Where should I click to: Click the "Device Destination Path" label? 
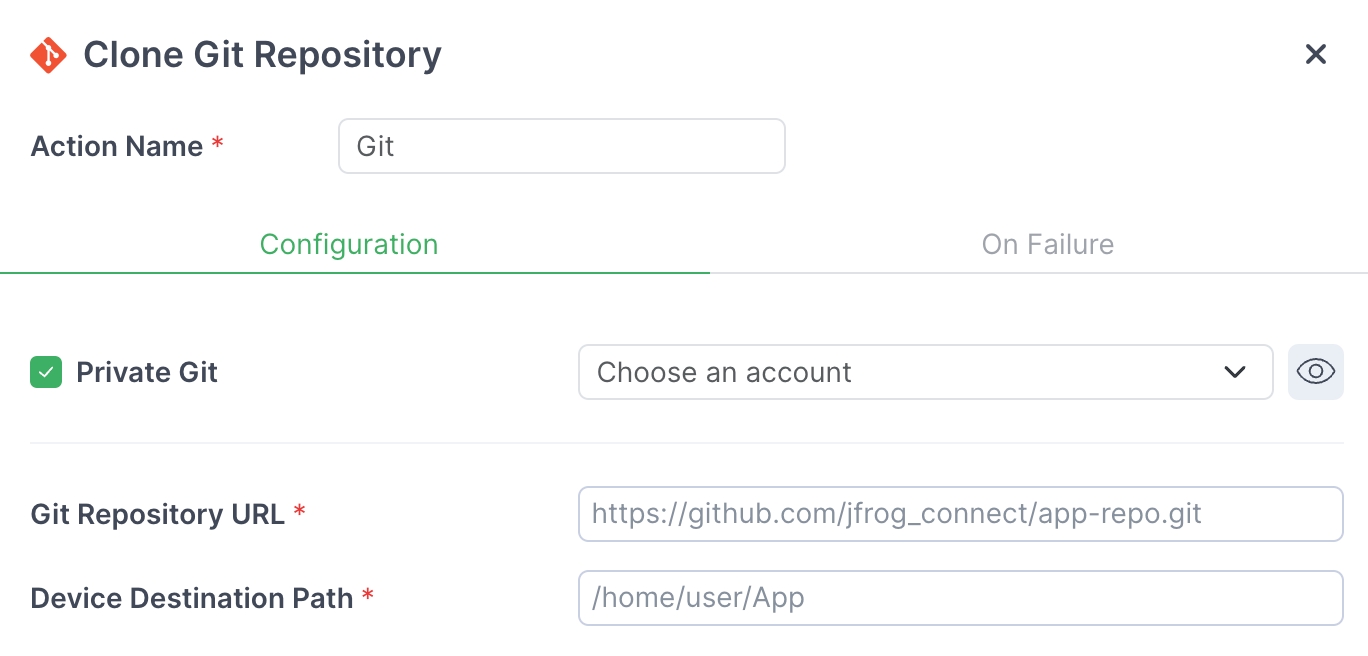[192, 599]
